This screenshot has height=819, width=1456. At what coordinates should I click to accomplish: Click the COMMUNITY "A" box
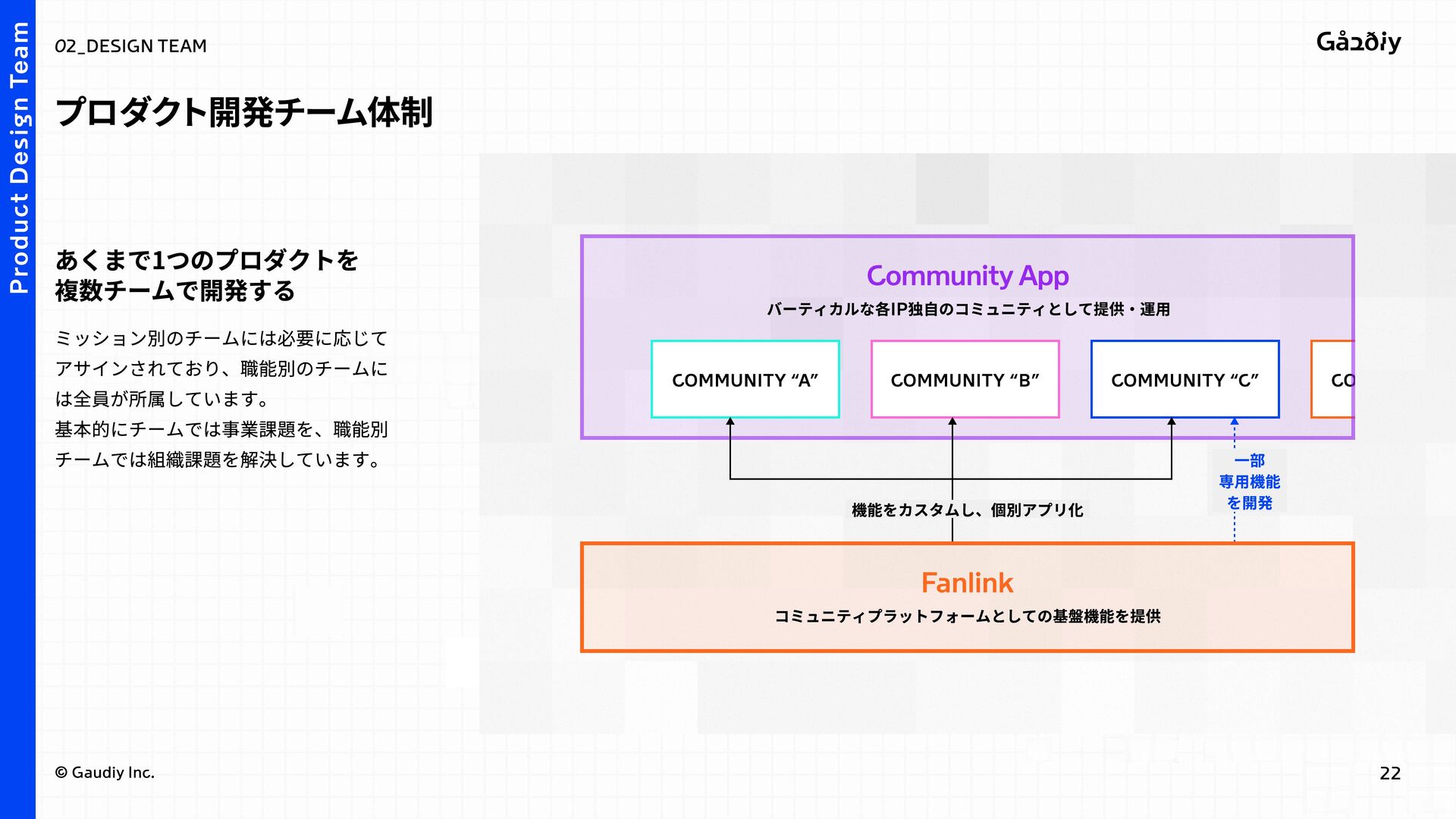click(745, 379)
